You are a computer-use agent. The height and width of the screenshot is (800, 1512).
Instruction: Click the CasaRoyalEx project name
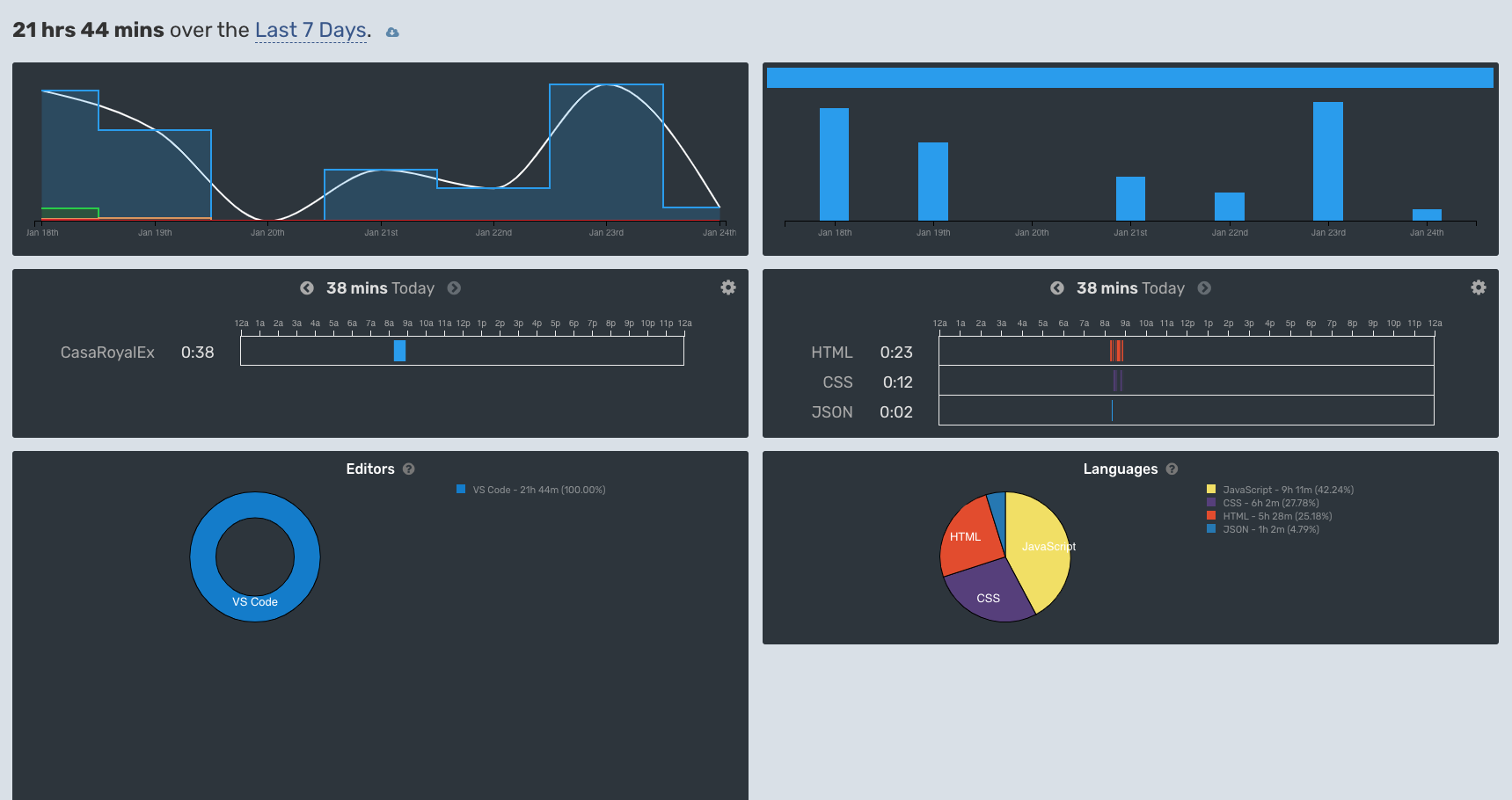107,352
